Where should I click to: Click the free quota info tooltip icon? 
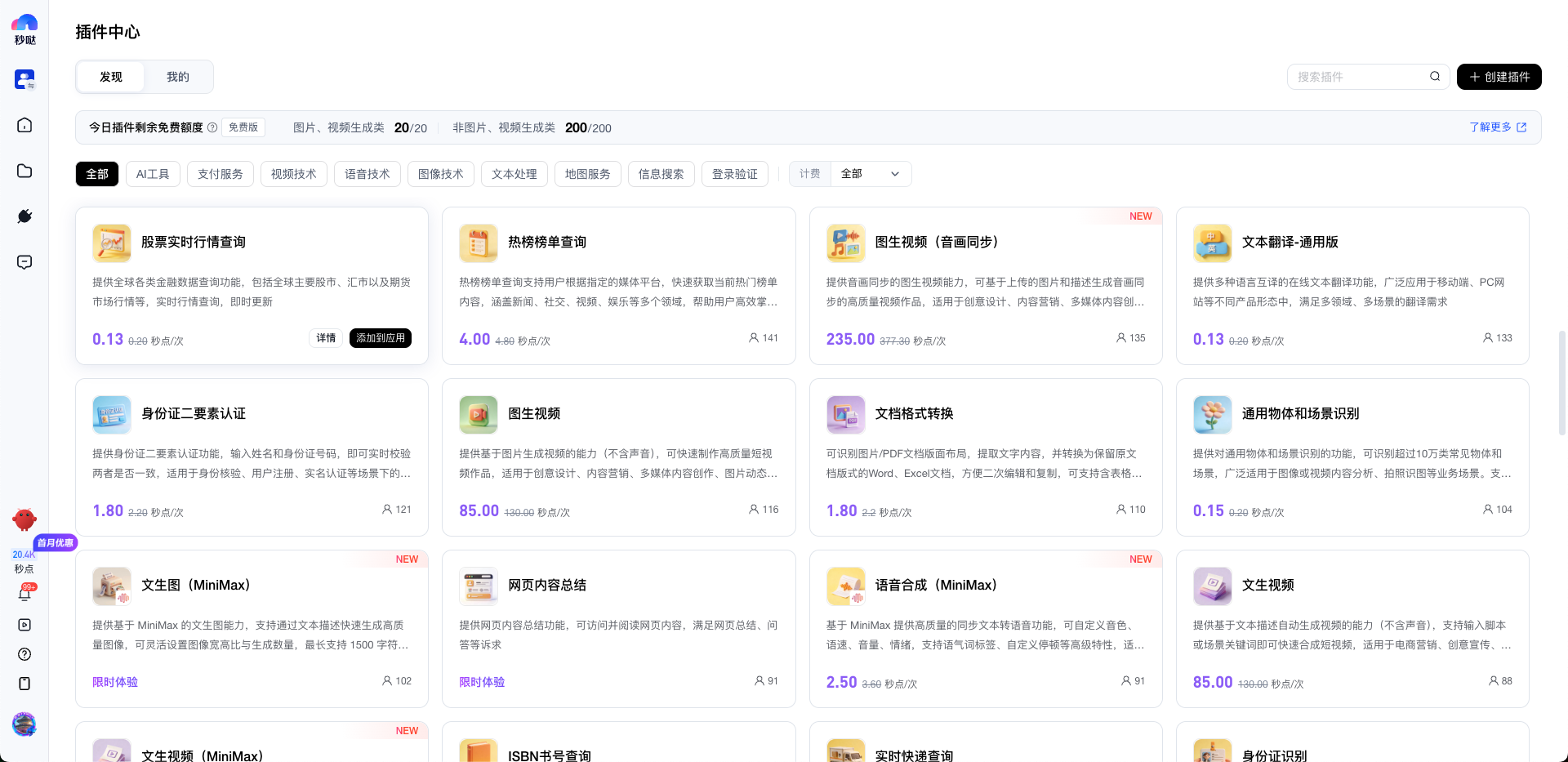(x=212, y=127)
